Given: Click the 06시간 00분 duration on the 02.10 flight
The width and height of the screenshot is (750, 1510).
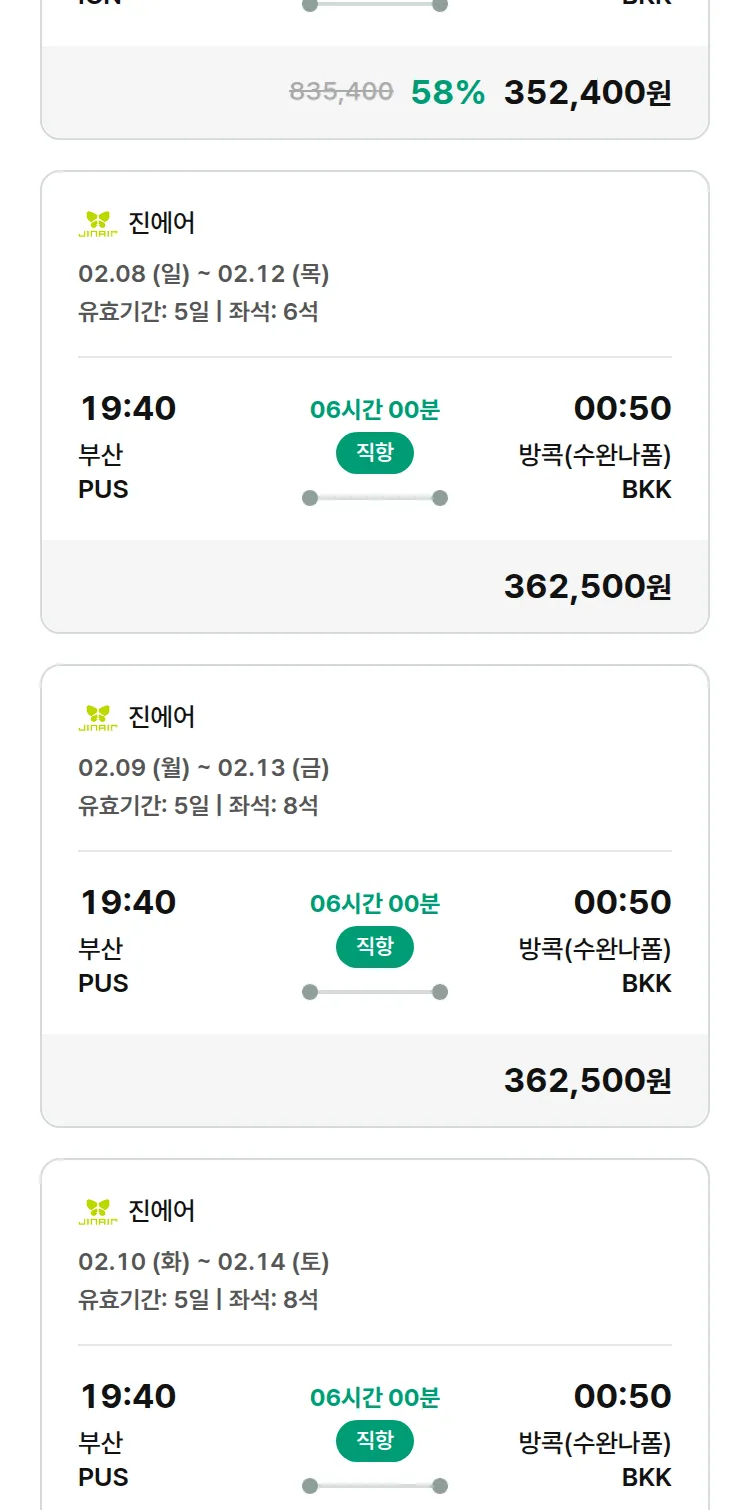Looking at the screenshot, I should coord(374,1397).
